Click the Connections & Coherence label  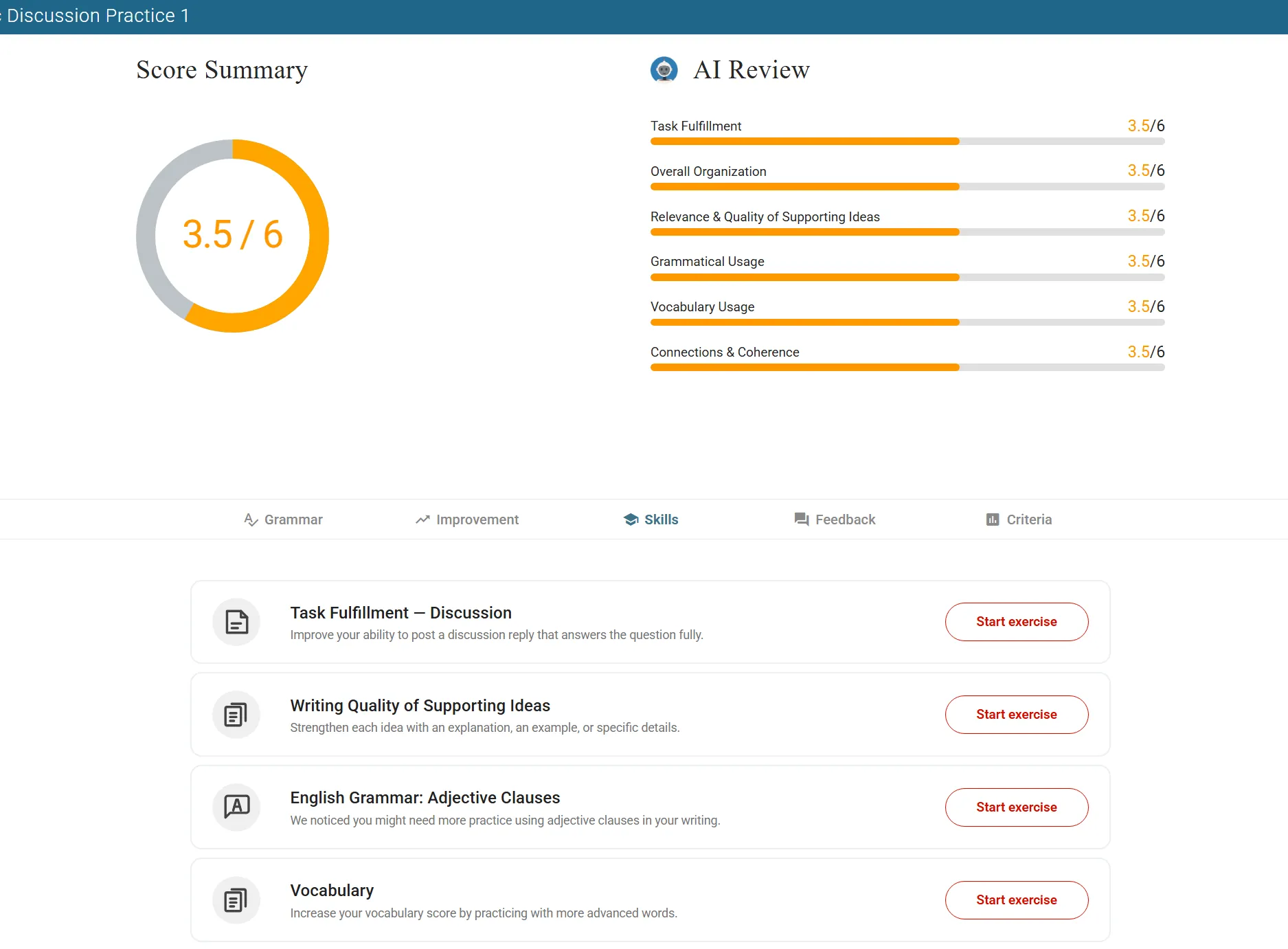pyautogui.click(x=725, y=352)
